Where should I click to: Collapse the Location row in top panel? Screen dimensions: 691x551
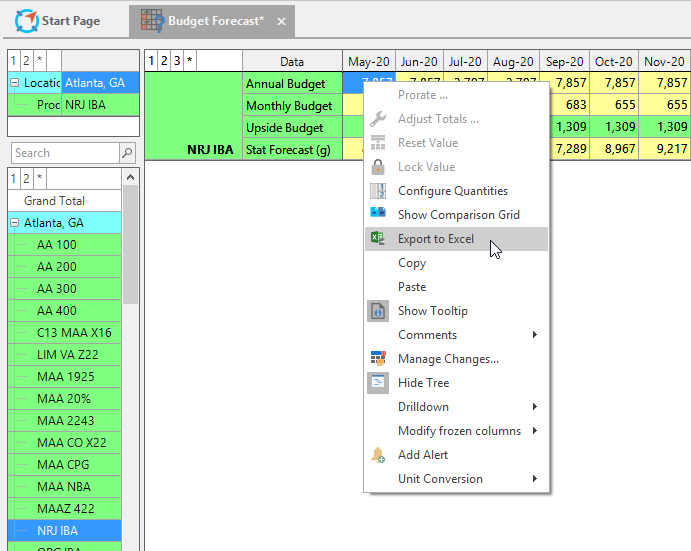pyautogui.click(x=15, y=82)
